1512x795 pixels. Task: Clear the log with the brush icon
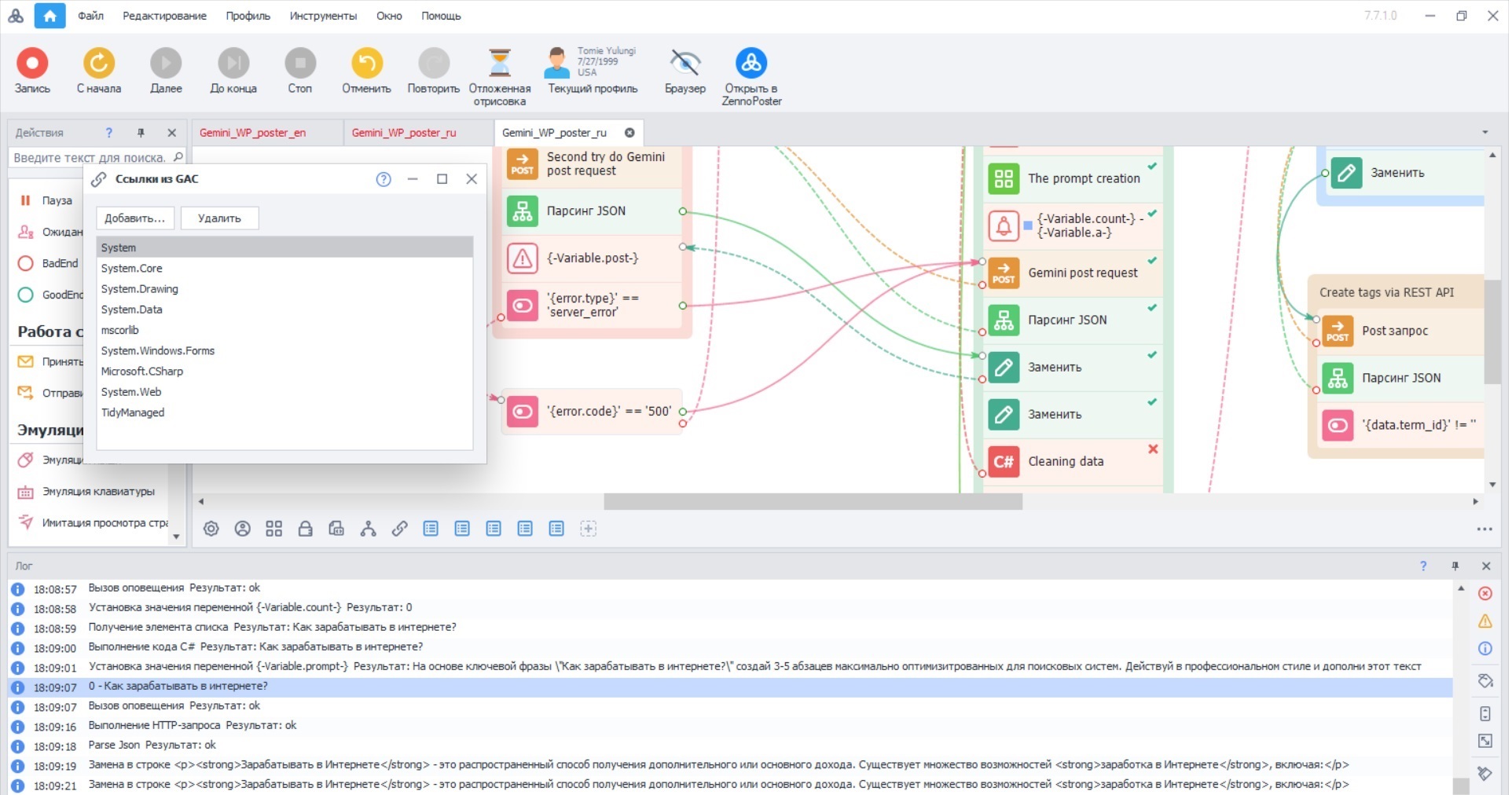coord(1485,774)
